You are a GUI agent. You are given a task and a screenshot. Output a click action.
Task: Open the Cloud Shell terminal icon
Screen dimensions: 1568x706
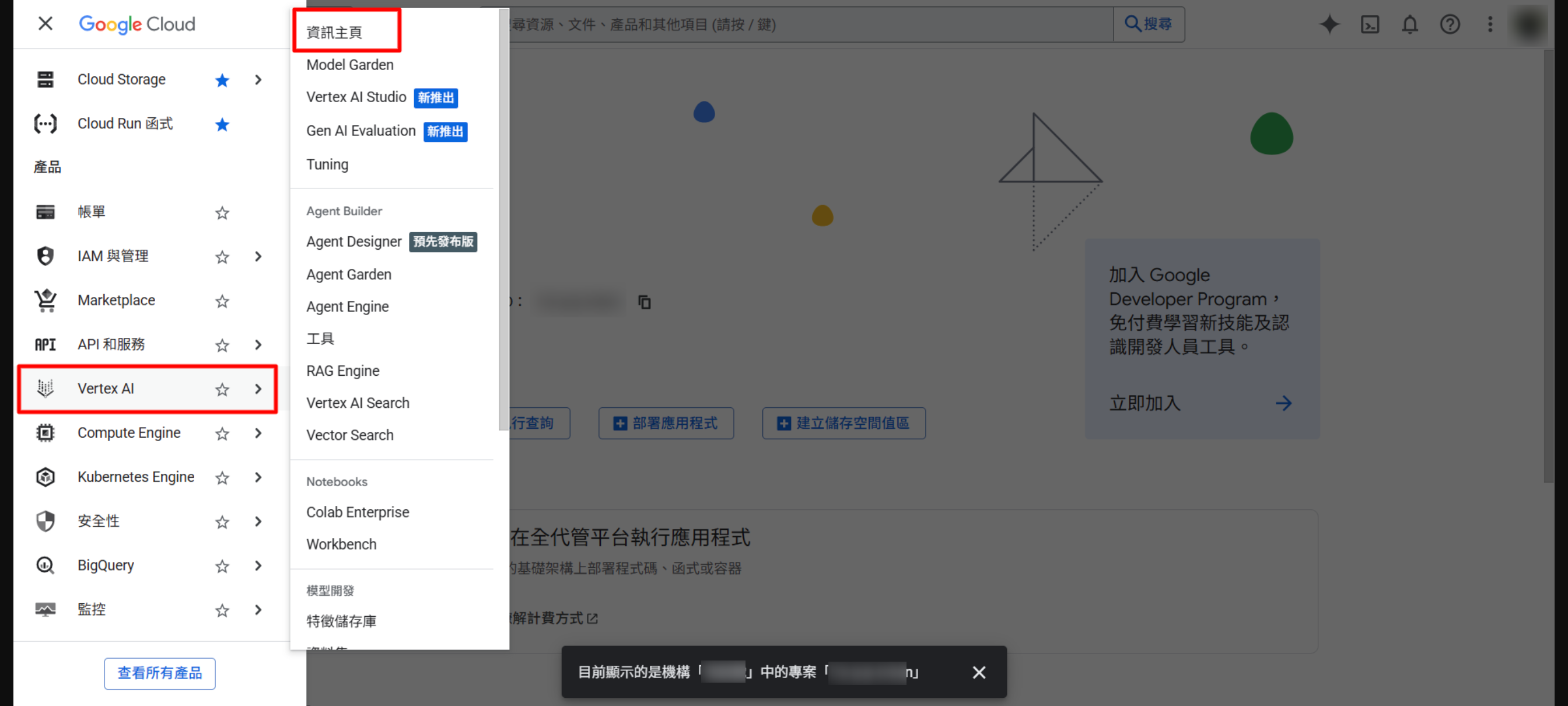tap(1370, 25)
